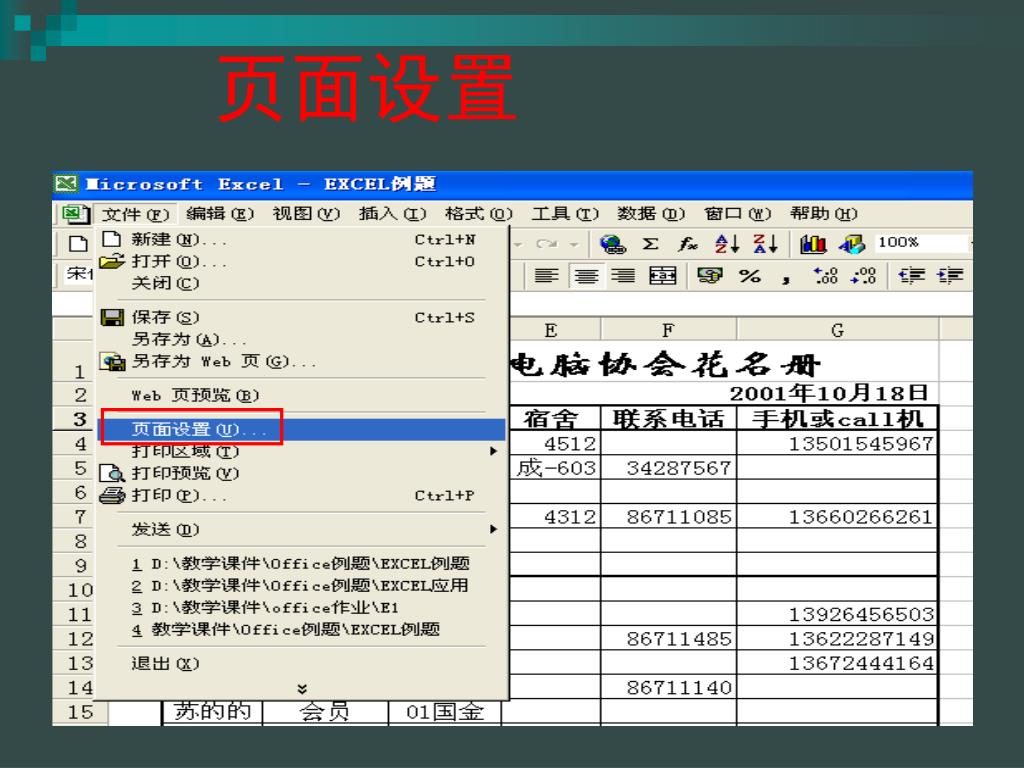This screenshot has height=768, width=1024.
Task: Open the 窗口(W) Window menu
Action: [737, 214]
